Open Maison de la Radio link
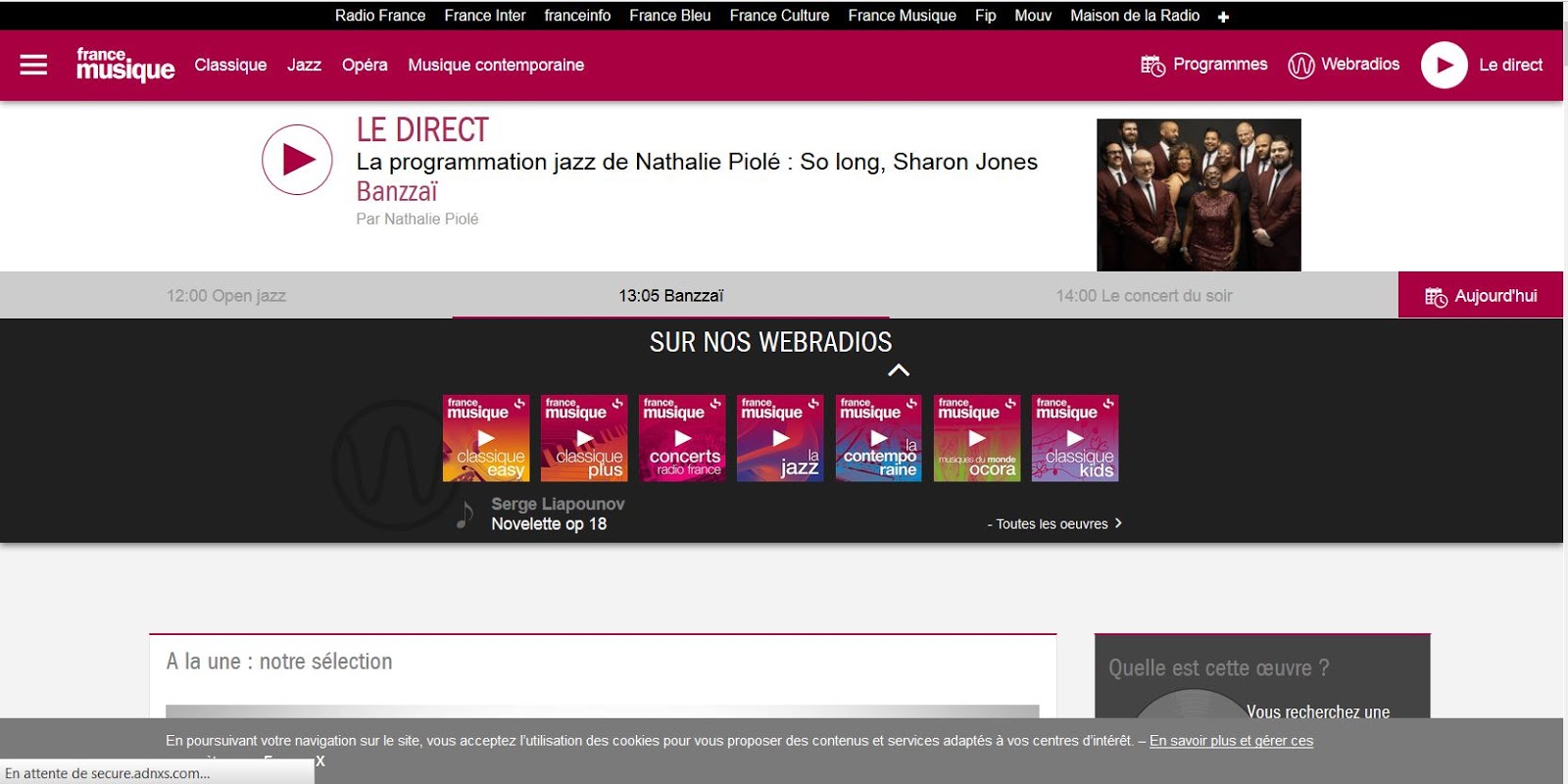The width and height of the screenshot is (1568, 784). coord(1135,16)
